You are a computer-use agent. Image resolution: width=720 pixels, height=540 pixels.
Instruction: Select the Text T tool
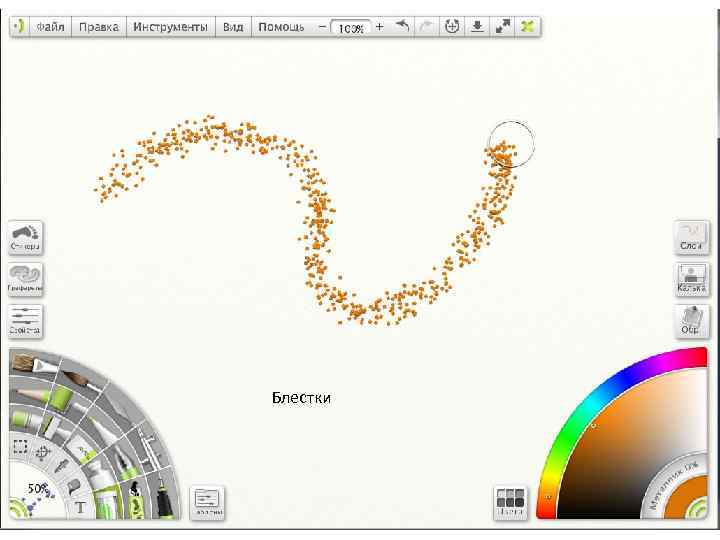pyautogui.click(x=80, y=508)
